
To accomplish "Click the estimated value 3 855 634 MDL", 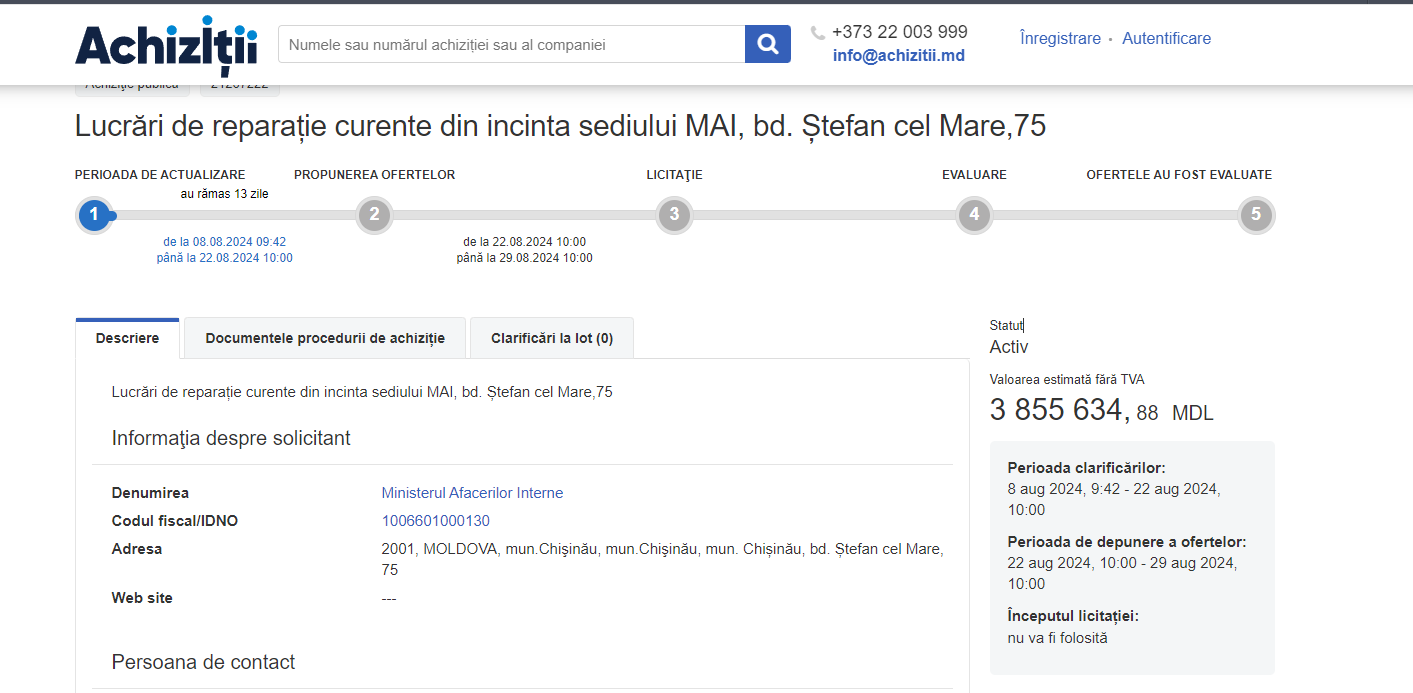I will click(1100, 410).
